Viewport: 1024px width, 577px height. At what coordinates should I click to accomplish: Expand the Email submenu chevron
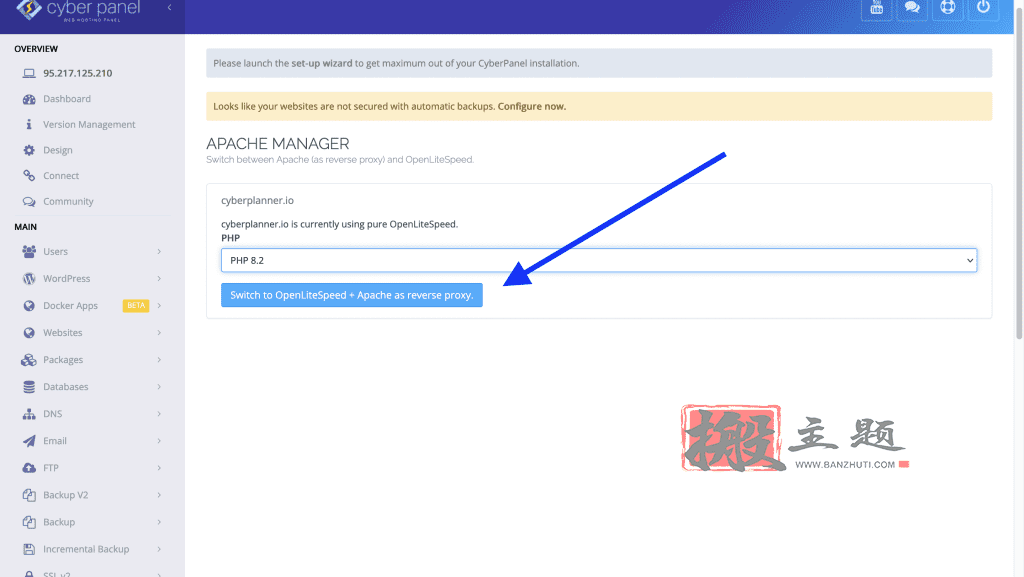pos(159,441)
